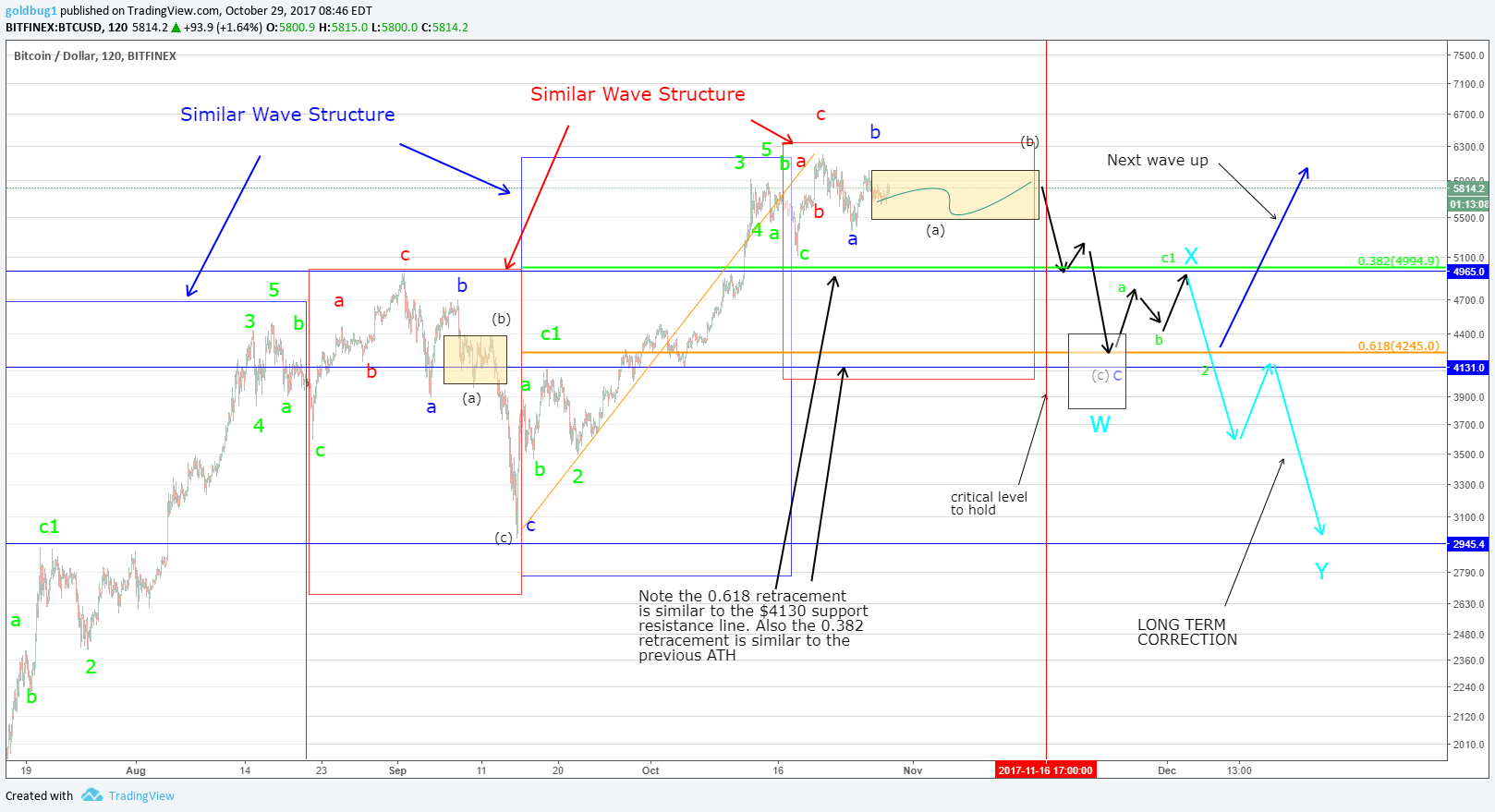Click the 3100.0 level on the price axis
Screen dimensions: 1495x812
pos(1468,517)
